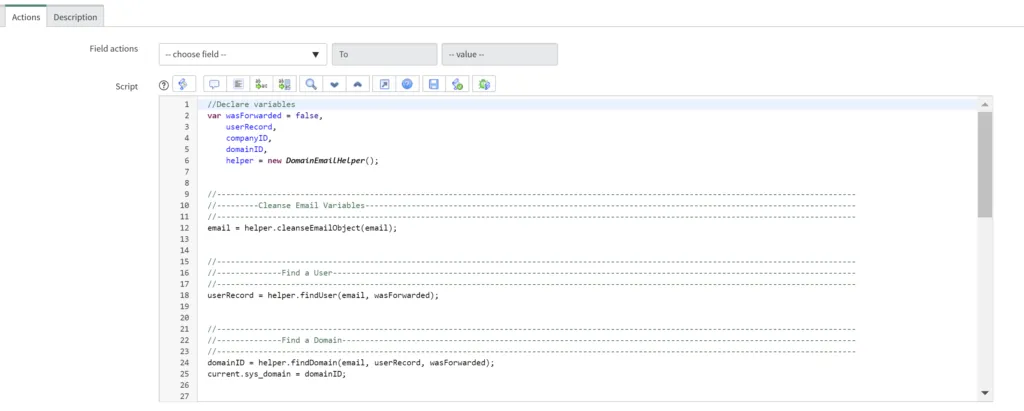Screen dimensions: 1024x411
Task: Click the comment toggle speech bubble icon
Action: [214, 85]
